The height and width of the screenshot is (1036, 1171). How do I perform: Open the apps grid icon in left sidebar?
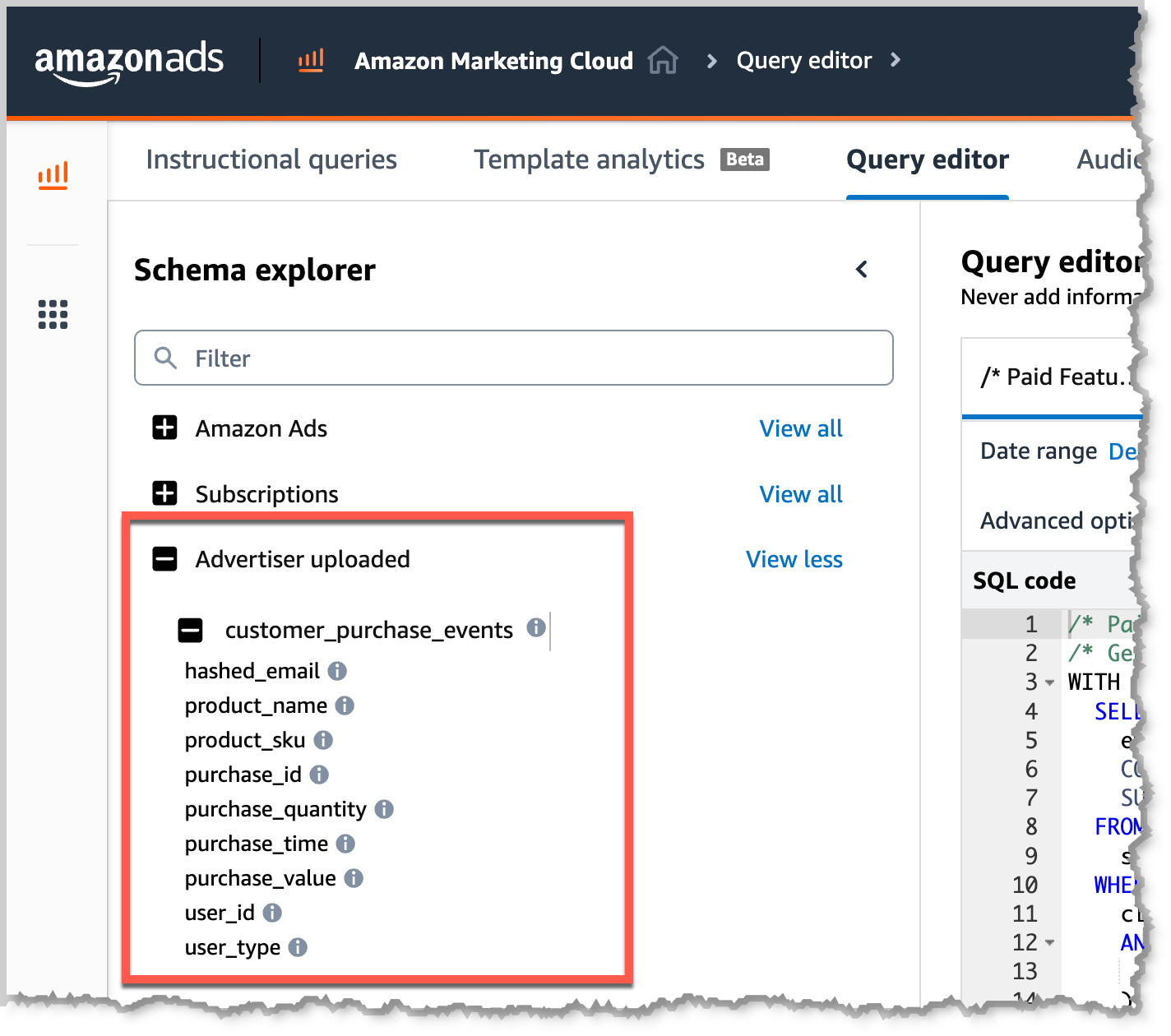click(53, 314)
